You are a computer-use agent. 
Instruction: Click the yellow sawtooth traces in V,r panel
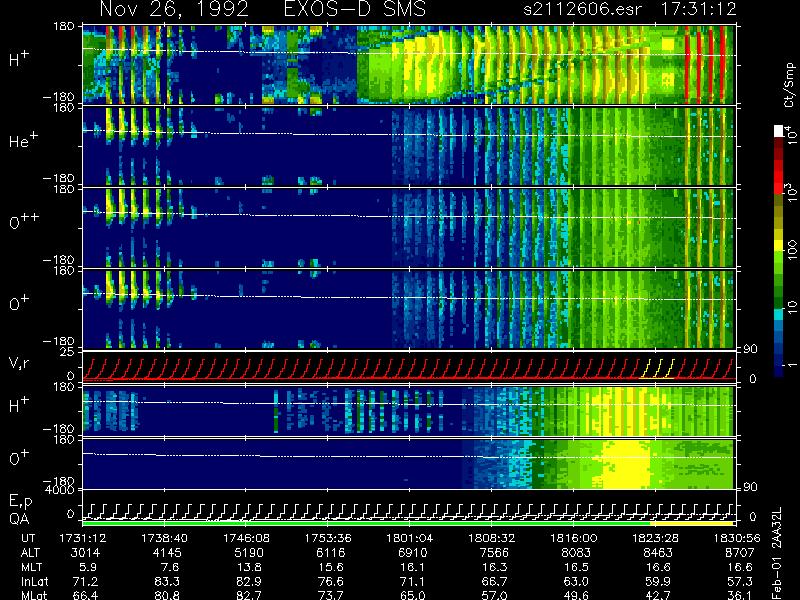coord(657,368)
